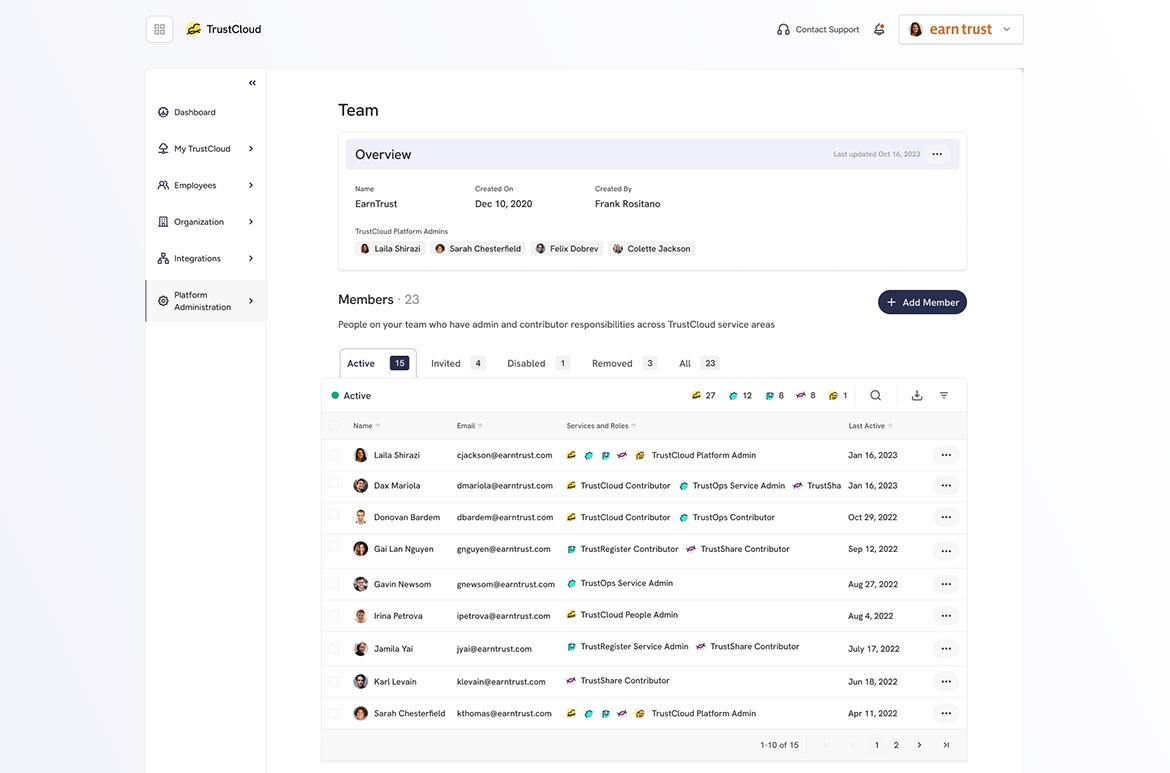
Task: Check the Karl Levain row checkbox
Action: point(334,682)
